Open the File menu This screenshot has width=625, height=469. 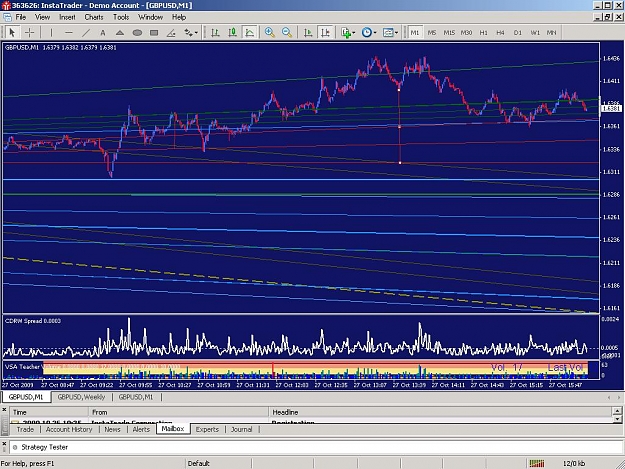tap(21, 17)
